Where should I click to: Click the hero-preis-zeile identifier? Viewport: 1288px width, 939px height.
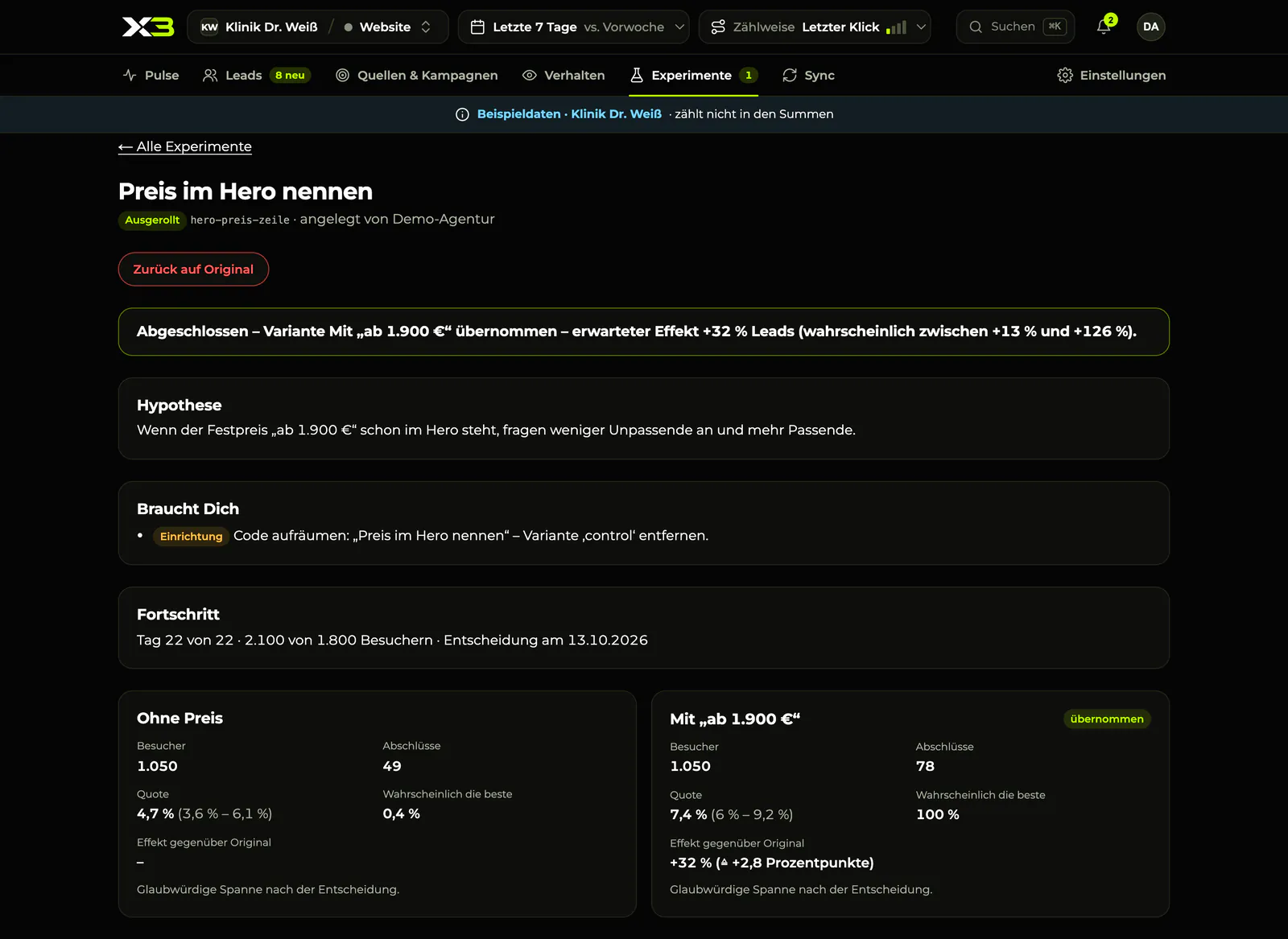pos(240,220)
